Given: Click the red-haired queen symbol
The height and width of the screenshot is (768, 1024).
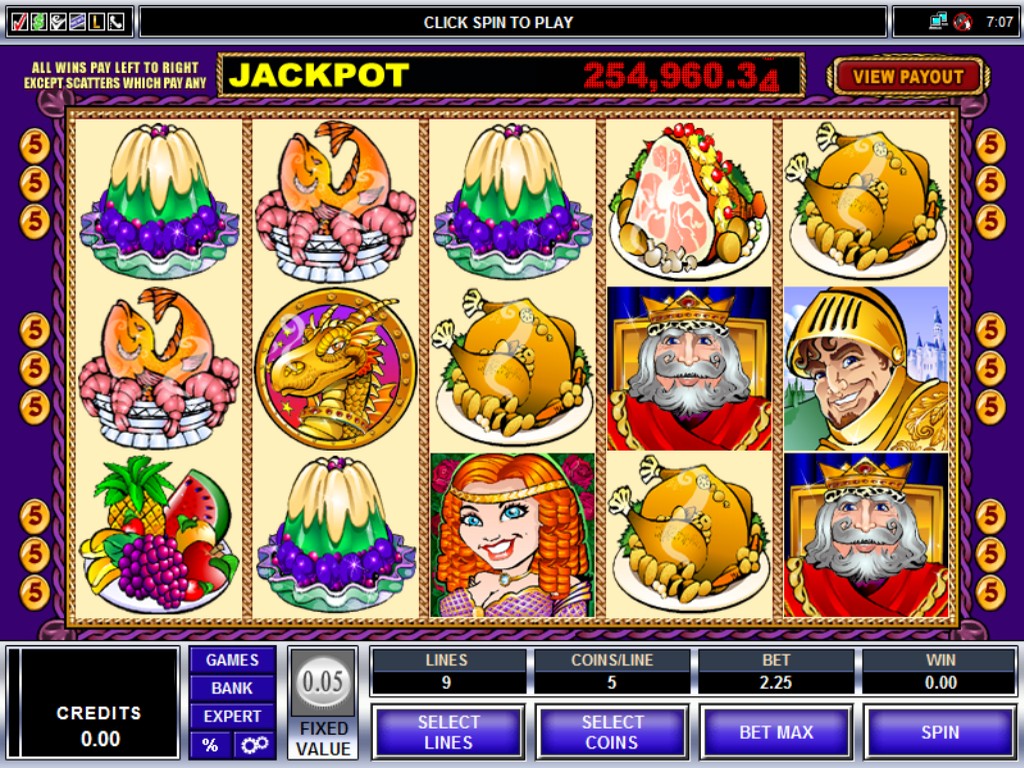Looking at the screenshot, I should point(513,535).
